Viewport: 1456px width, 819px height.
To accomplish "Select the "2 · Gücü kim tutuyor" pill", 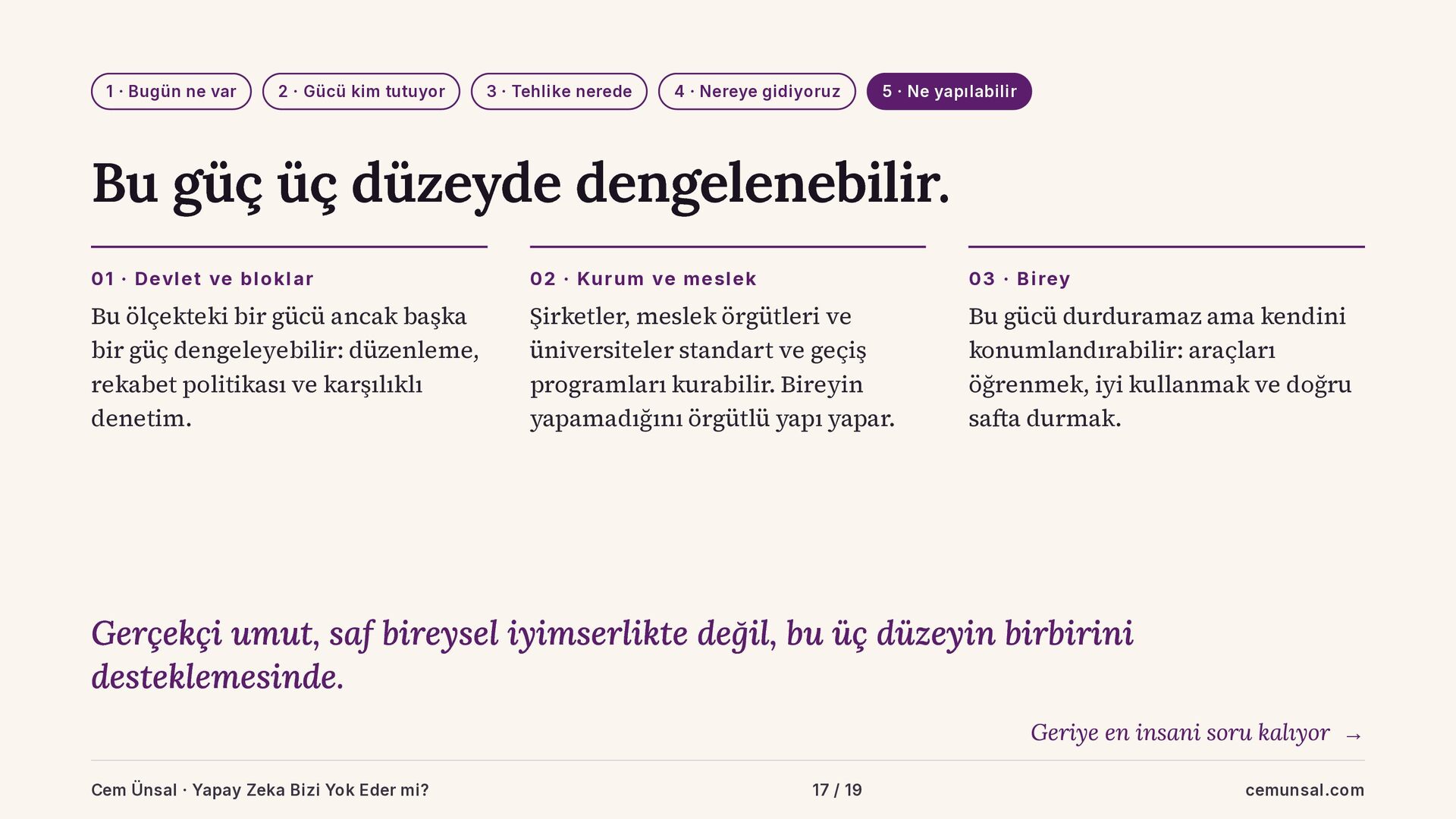I will coord(361,92).
